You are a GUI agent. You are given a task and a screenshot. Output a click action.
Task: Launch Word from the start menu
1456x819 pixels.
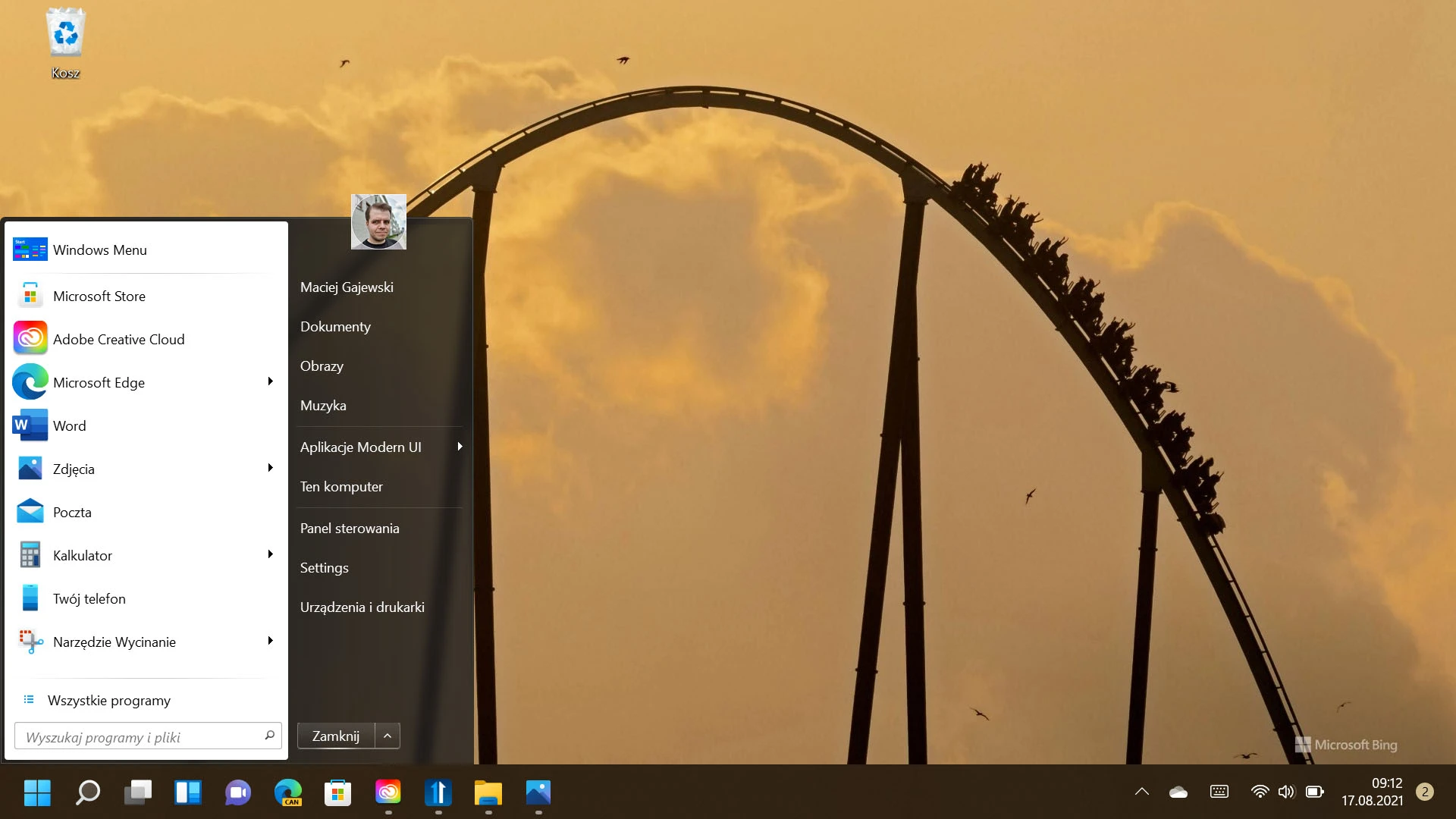point(146,425)
